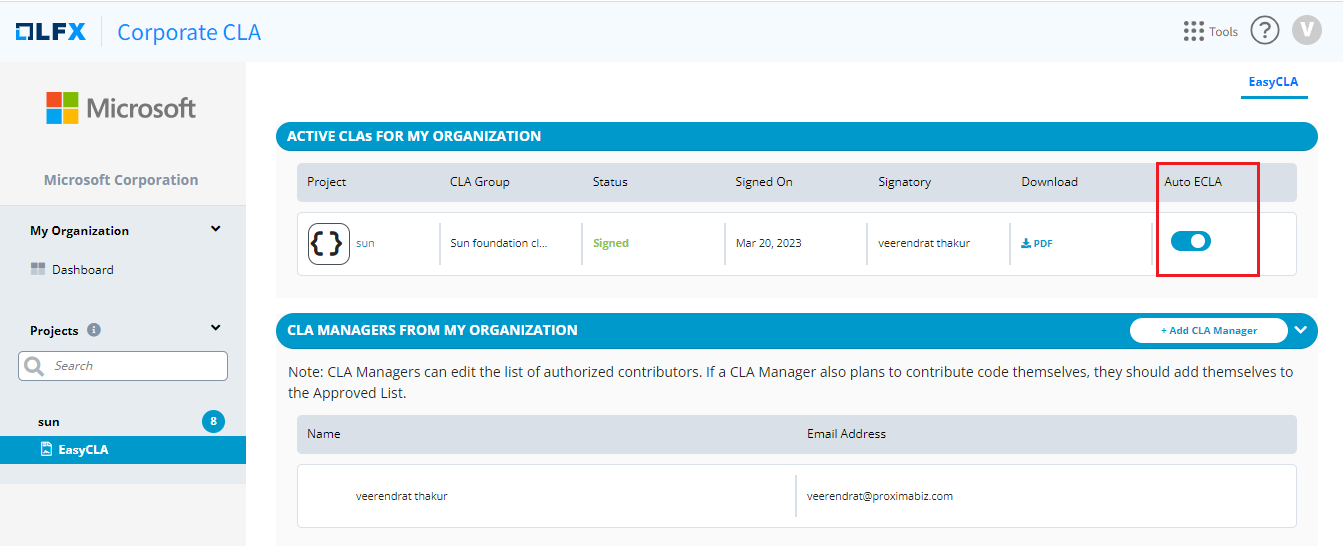Click Add CLA Manager button
The width and height of the screenshot is (1343, 546).
(x=1208, y=330)
